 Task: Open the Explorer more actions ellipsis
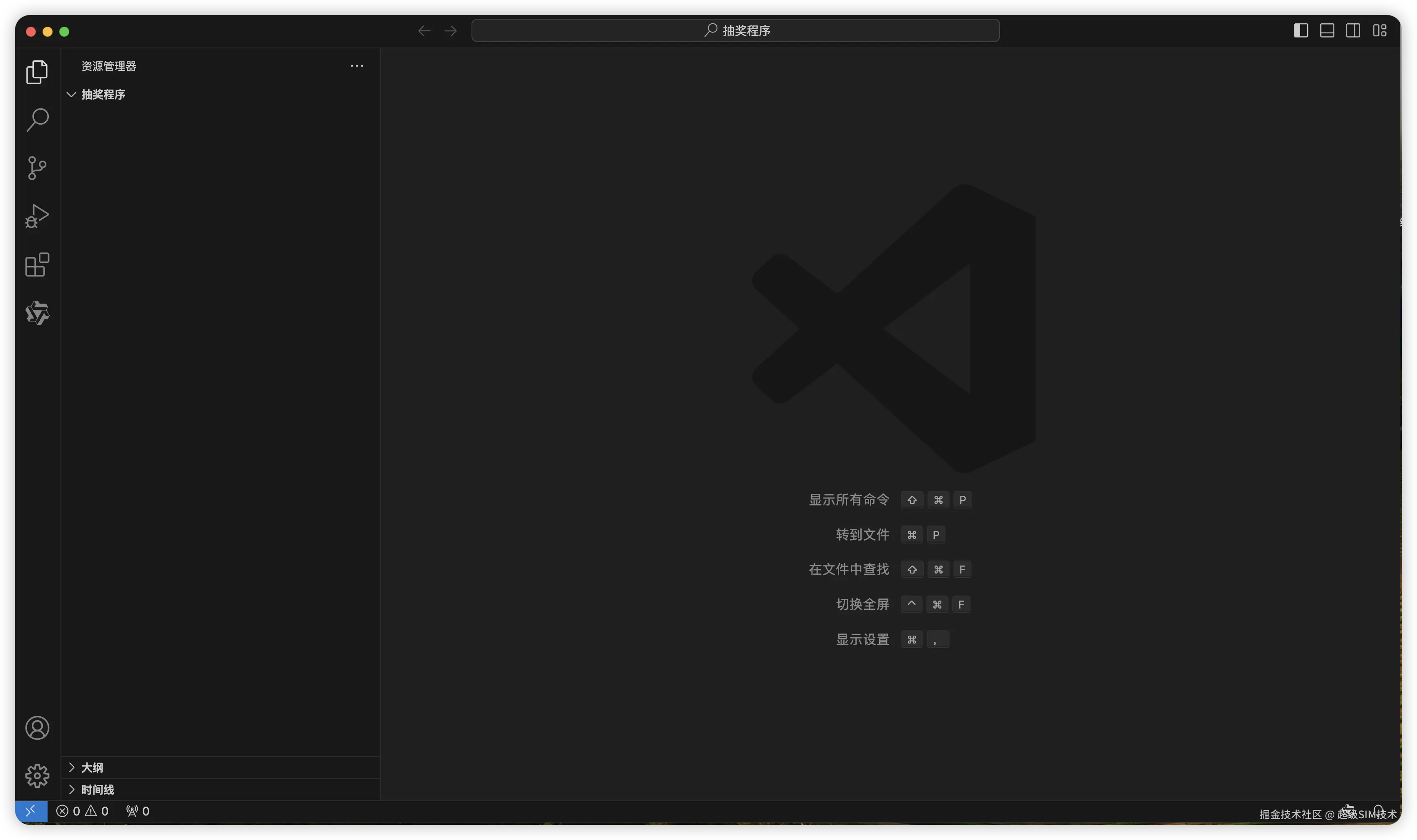[357, 66]
